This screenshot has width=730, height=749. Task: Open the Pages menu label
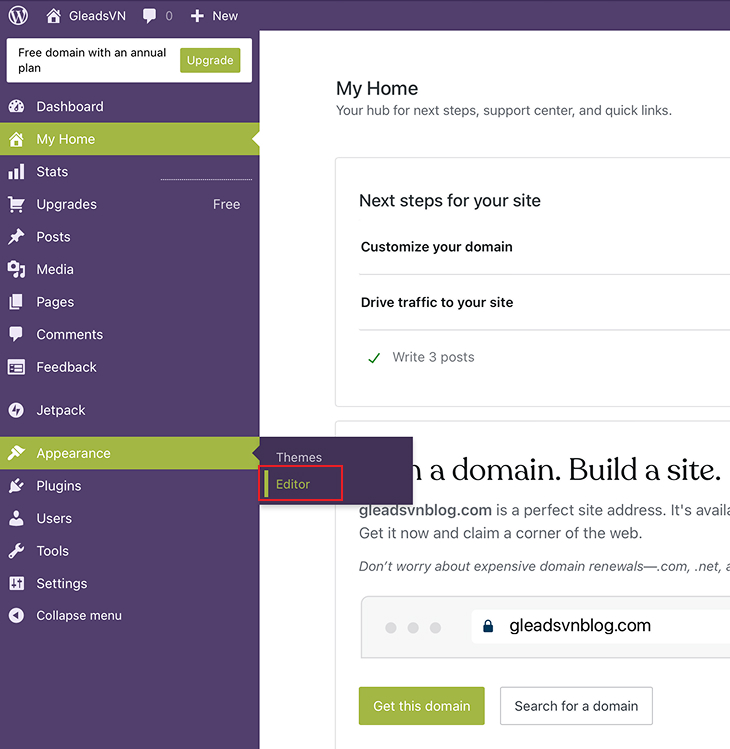click(x=55, y=302)
